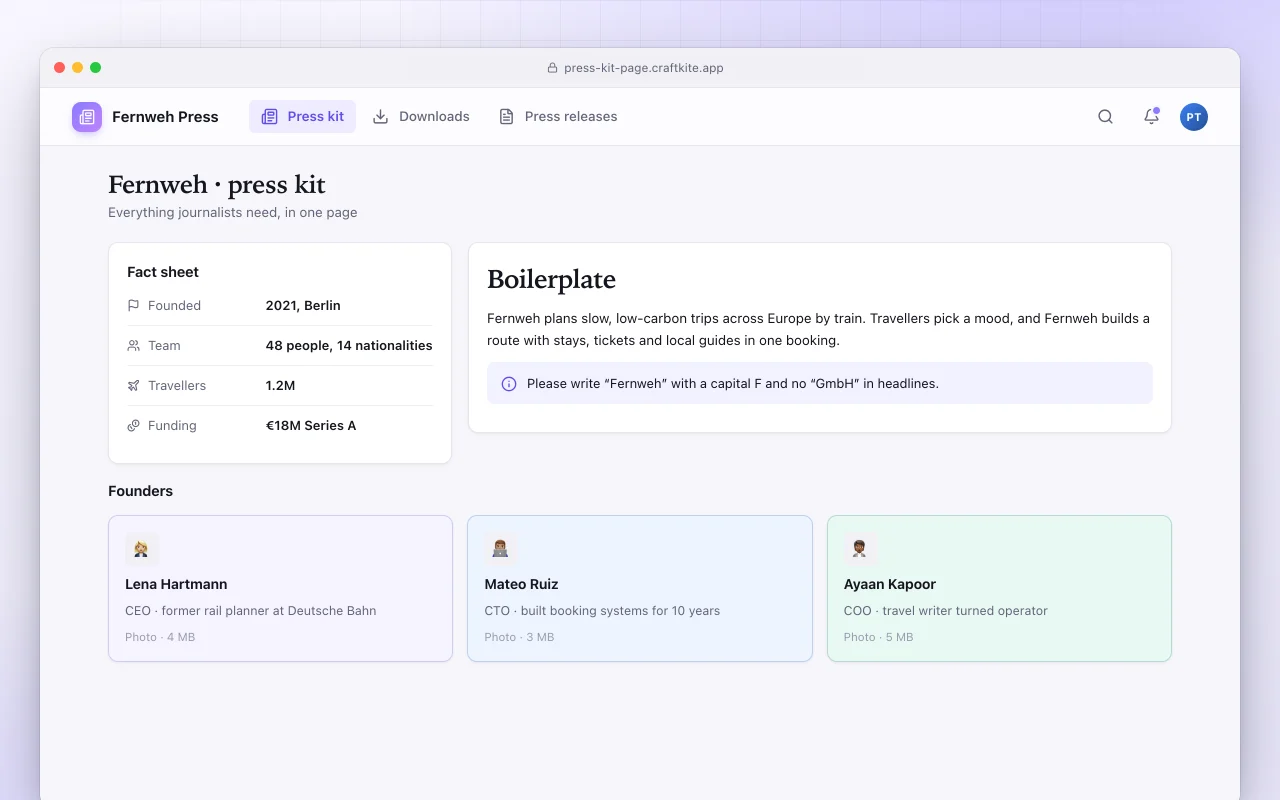Image resolution: width=1280 pixels, height=800 pixels.
Task: Click the 'Fernweh · press kit' title
Action: [x=217, y=185]
